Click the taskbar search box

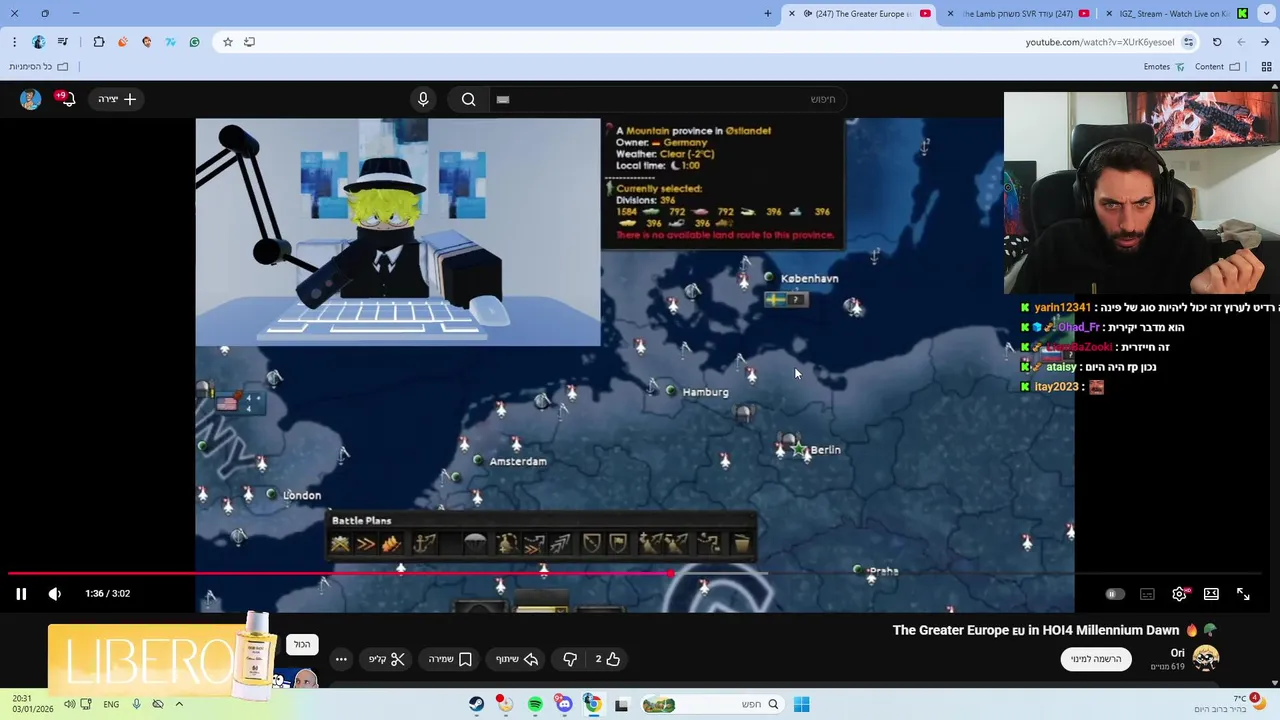coord(712,704)
